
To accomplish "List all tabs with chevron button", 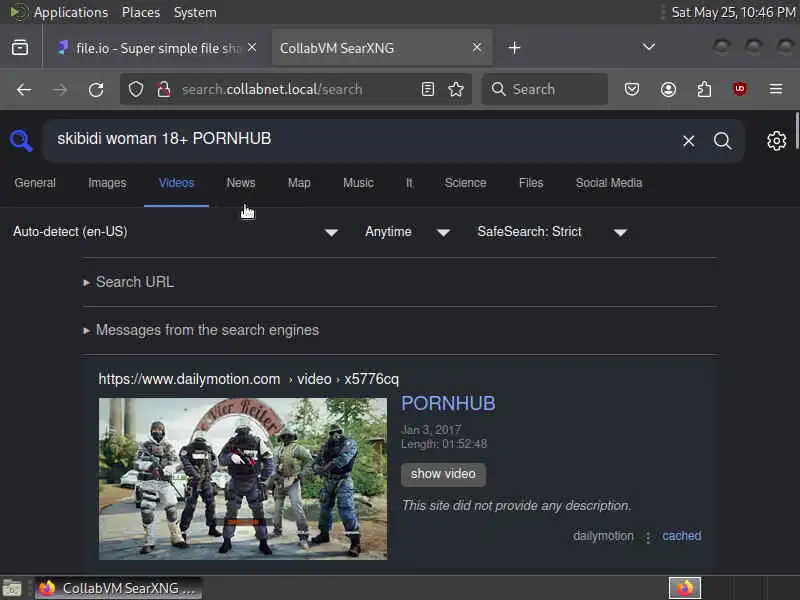I will point(648,47).
